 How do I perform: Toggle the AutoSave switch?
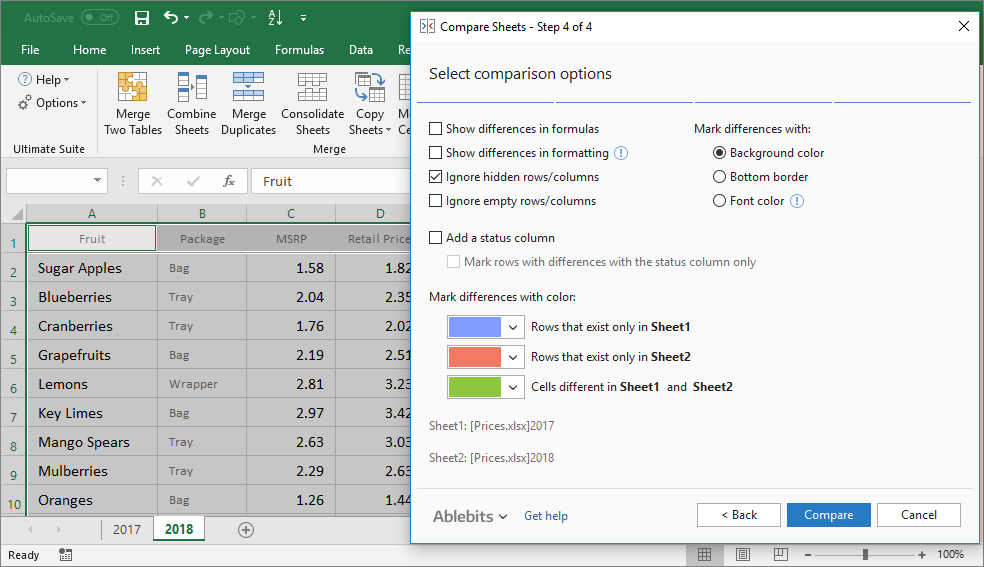(x=101, y=18)
